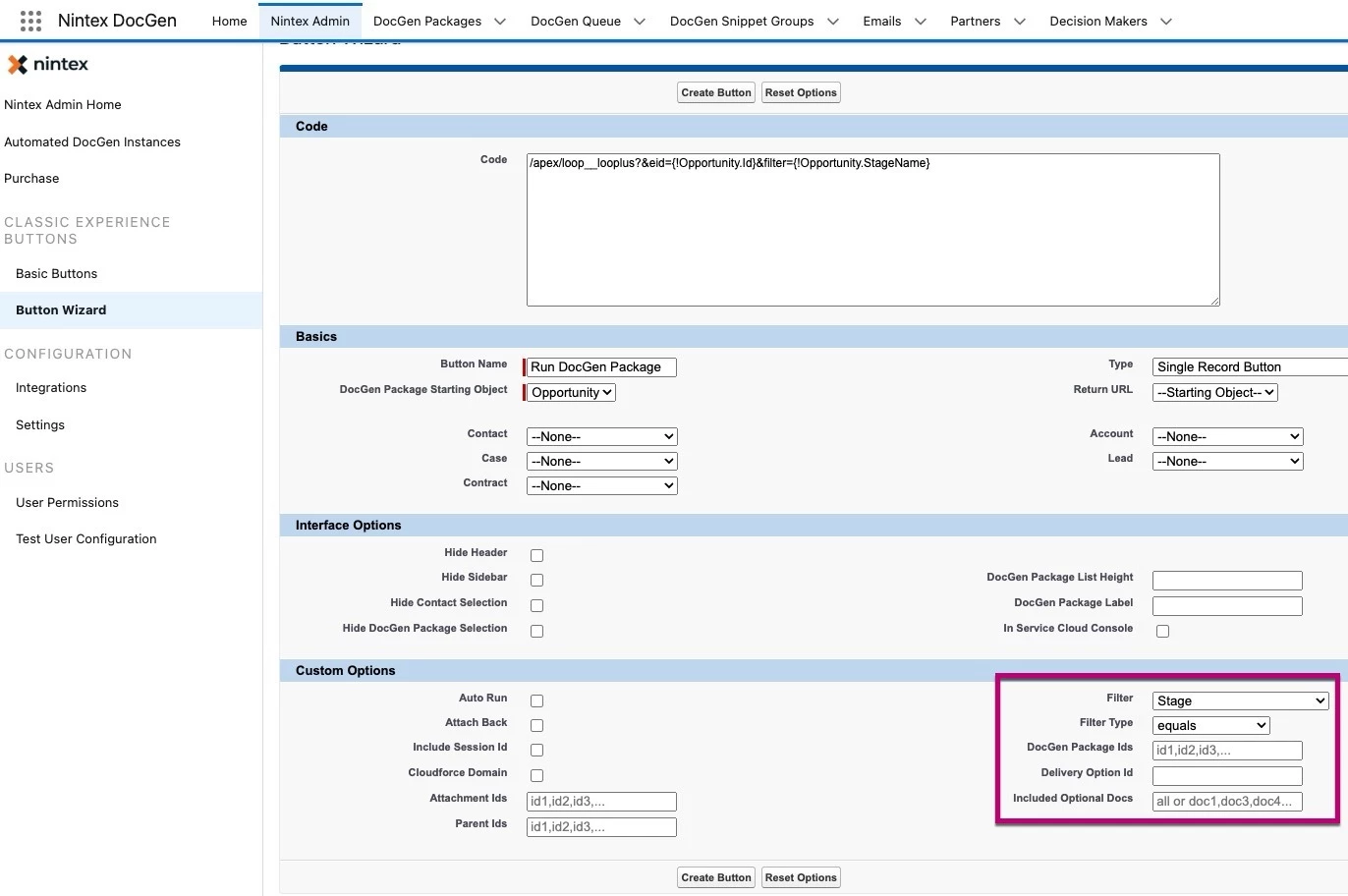Click the Nintex logo in sidebar
Viewport: 1348px width, 896px height.
click(48, 65)
